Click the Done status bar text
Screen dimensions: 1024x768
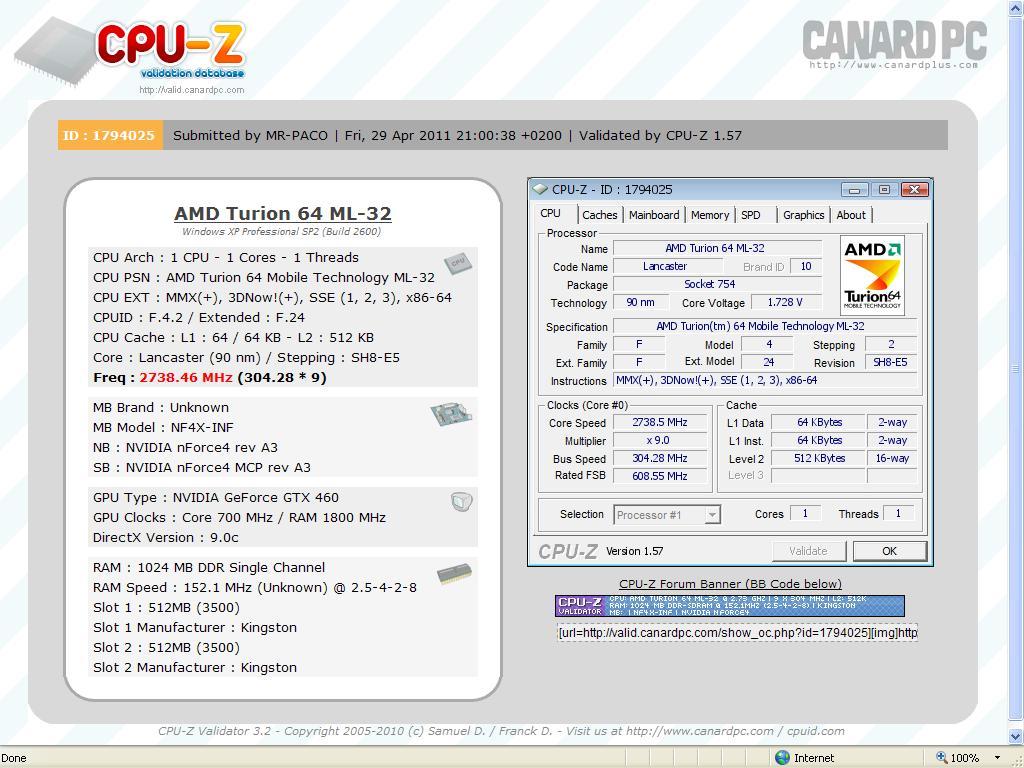click(x=14, y=758)
